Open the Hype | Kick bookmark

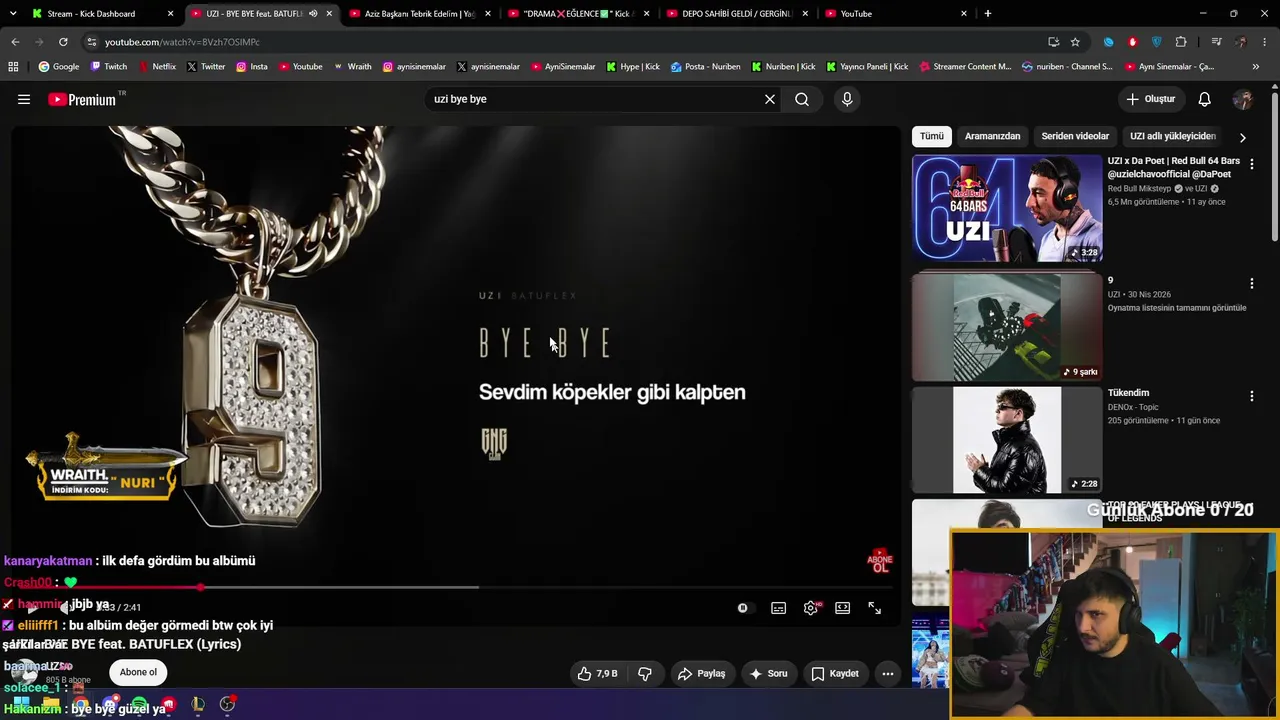(632, 67)
